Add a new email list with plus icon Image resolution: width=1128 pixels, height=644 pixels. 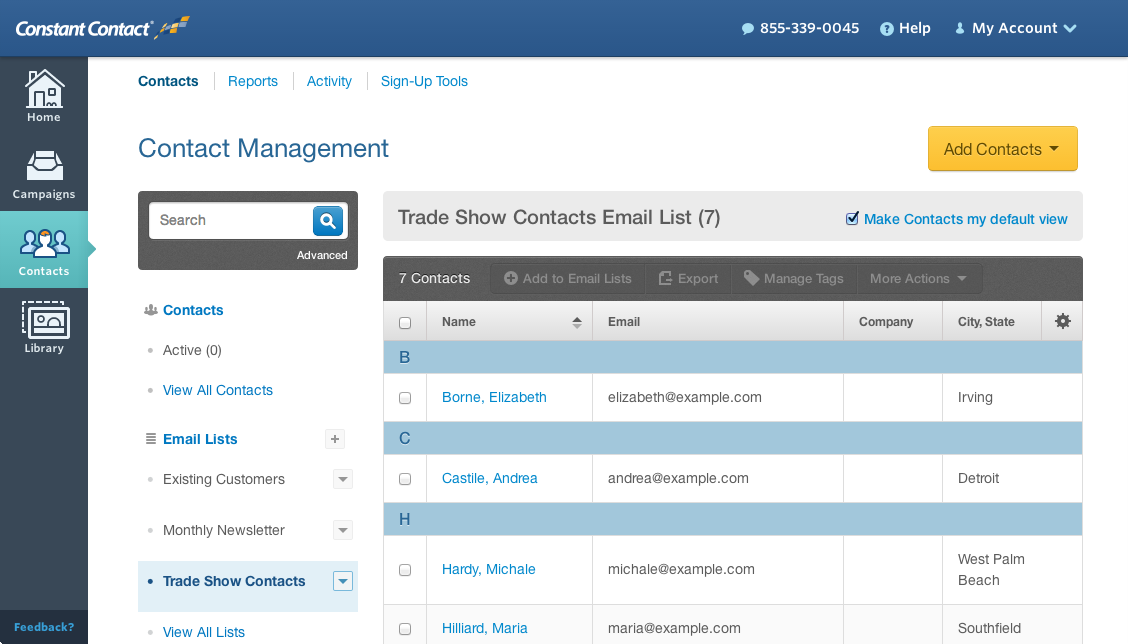[335, 439]
